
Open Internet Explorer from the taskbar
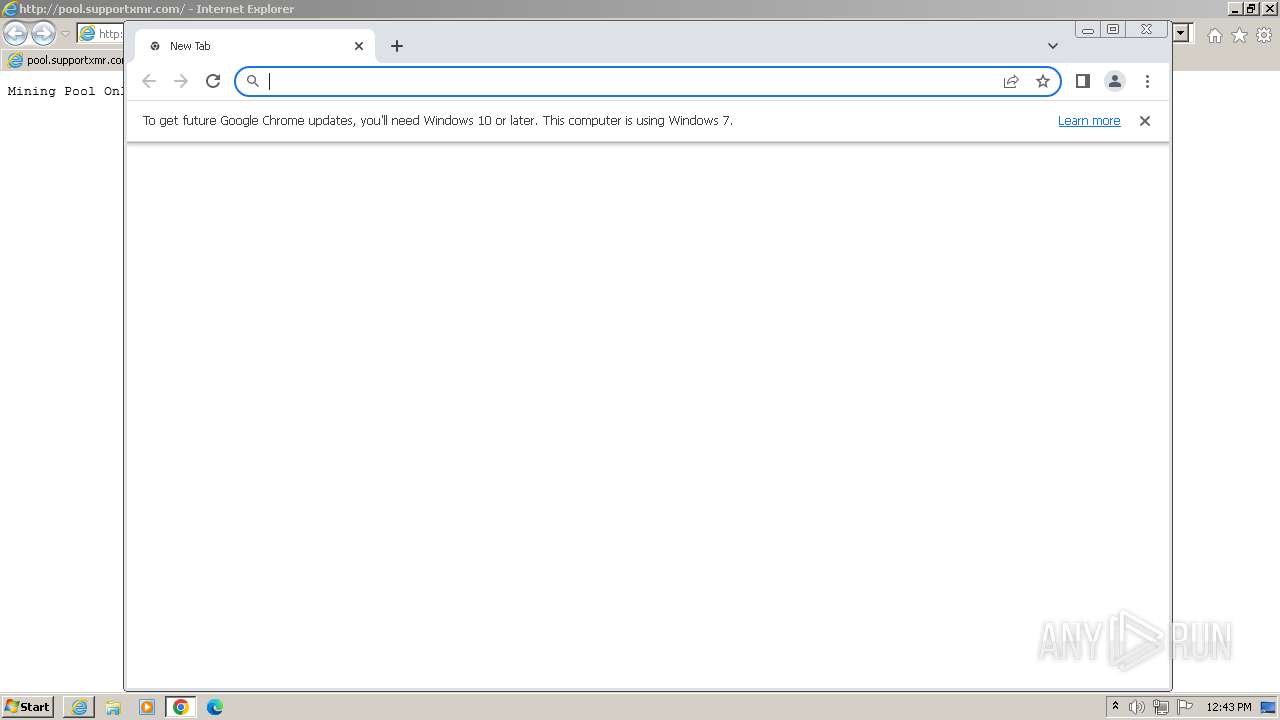click(x=79, y=707)
